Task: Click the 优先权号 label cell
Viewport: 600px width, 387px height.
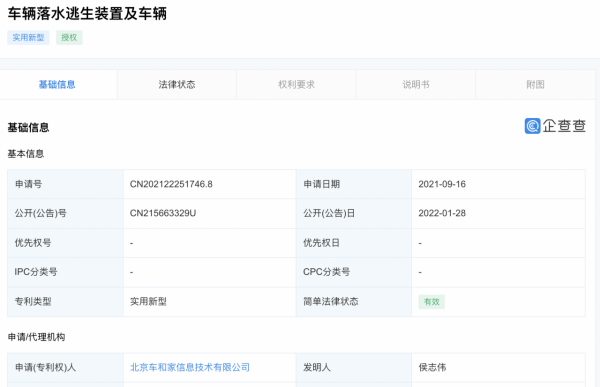Action: [x=65, y=243]
